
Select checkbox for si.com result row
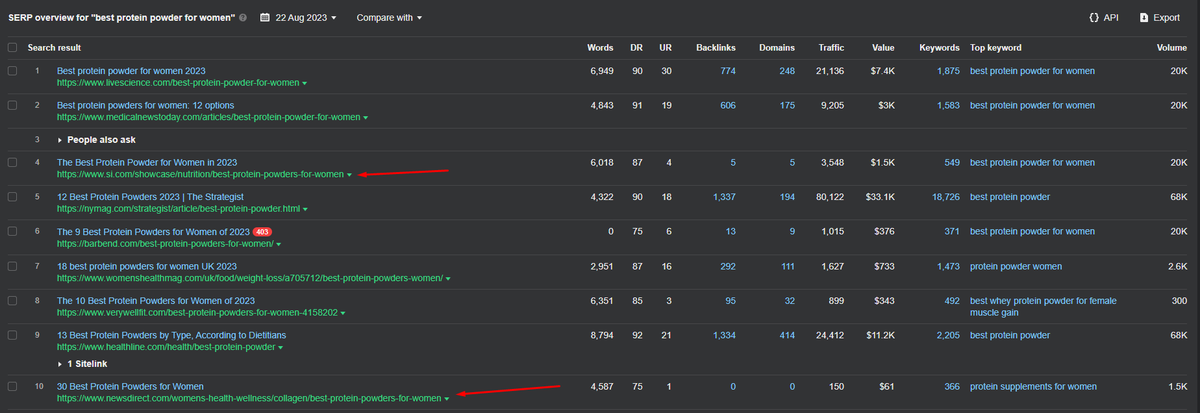(x=12, y=162)
